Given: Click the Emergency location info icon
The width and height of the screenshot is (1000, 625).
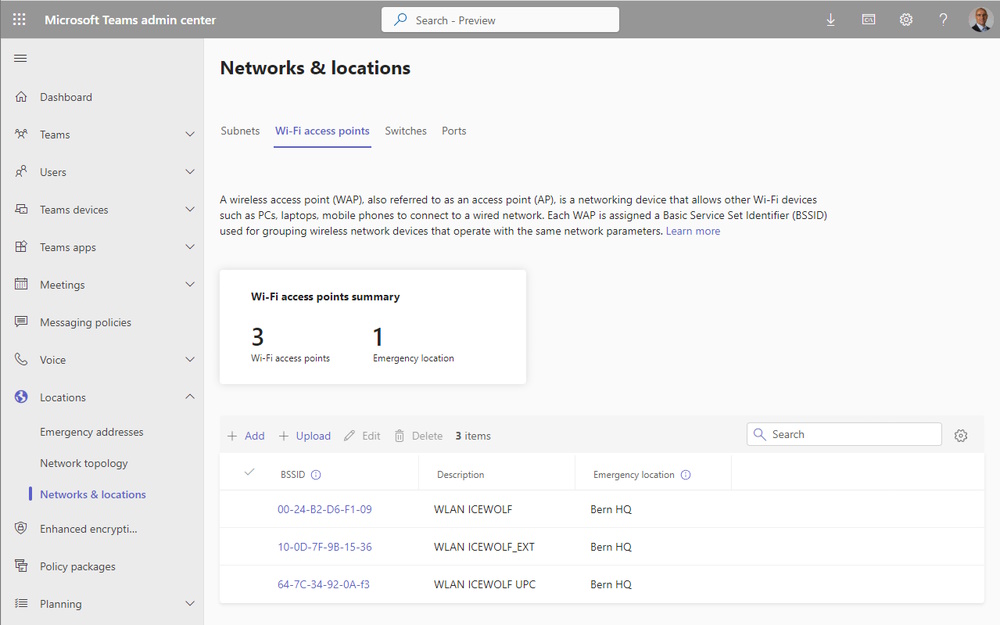Looking at the screenshot, I should (686, 474).
